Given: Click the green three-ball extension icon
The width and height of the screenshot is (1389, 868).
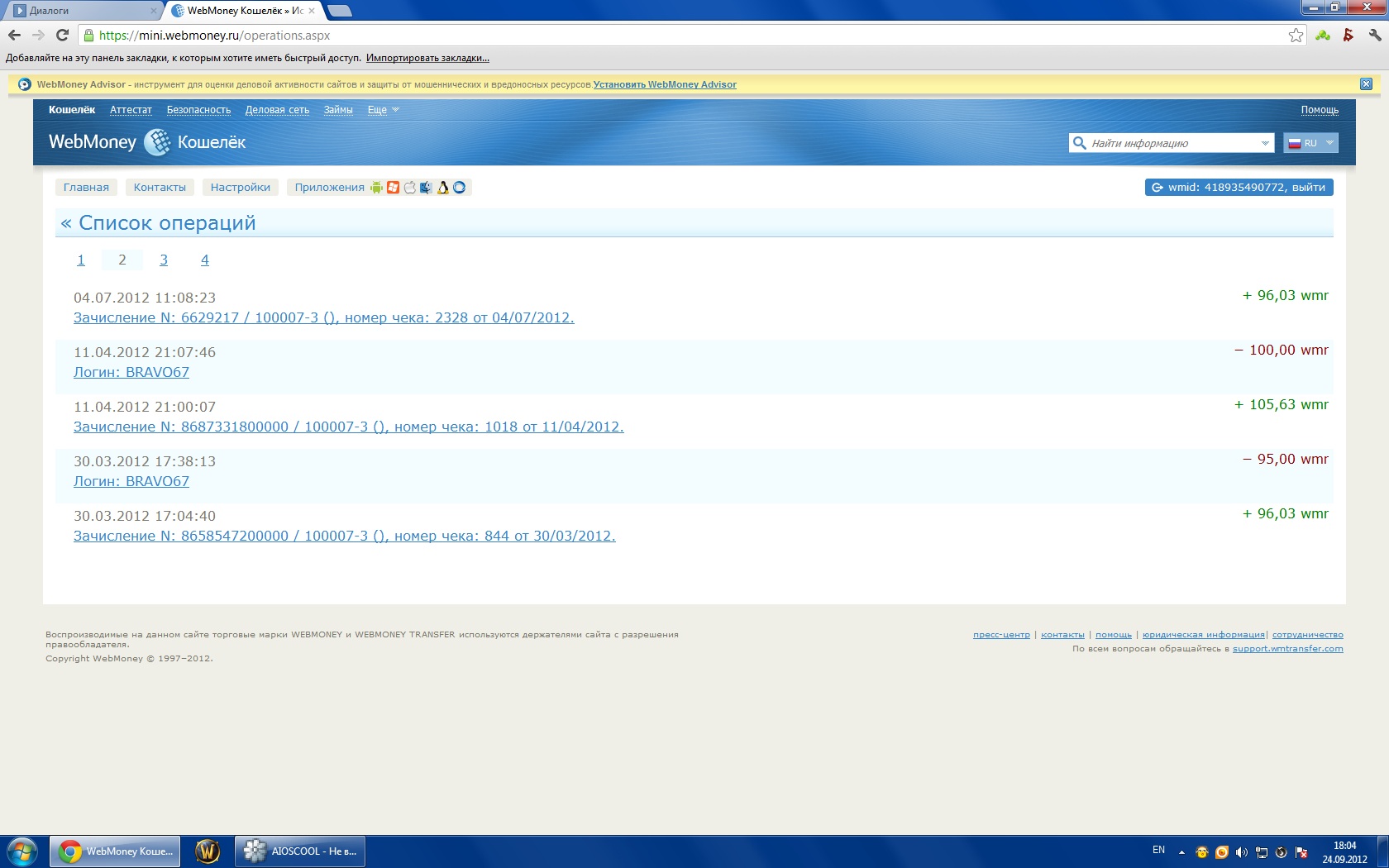Looking at the screenshot, I should coord(1323,36).
